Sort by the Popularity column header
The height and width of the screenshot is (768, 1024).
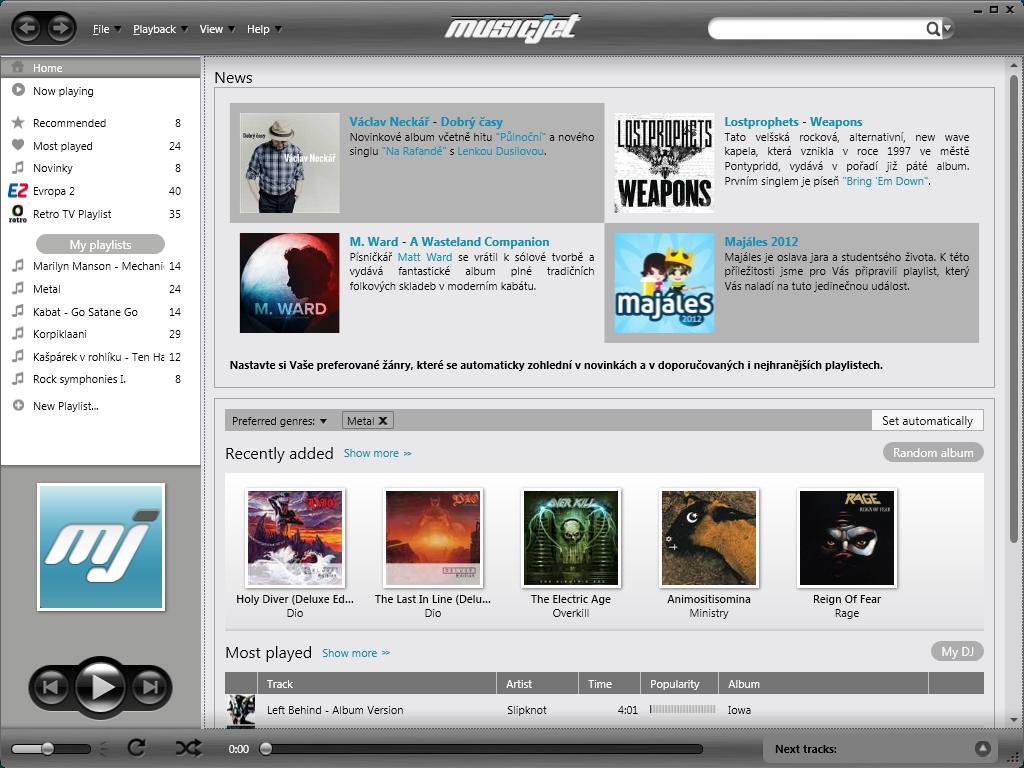point(679,684)
